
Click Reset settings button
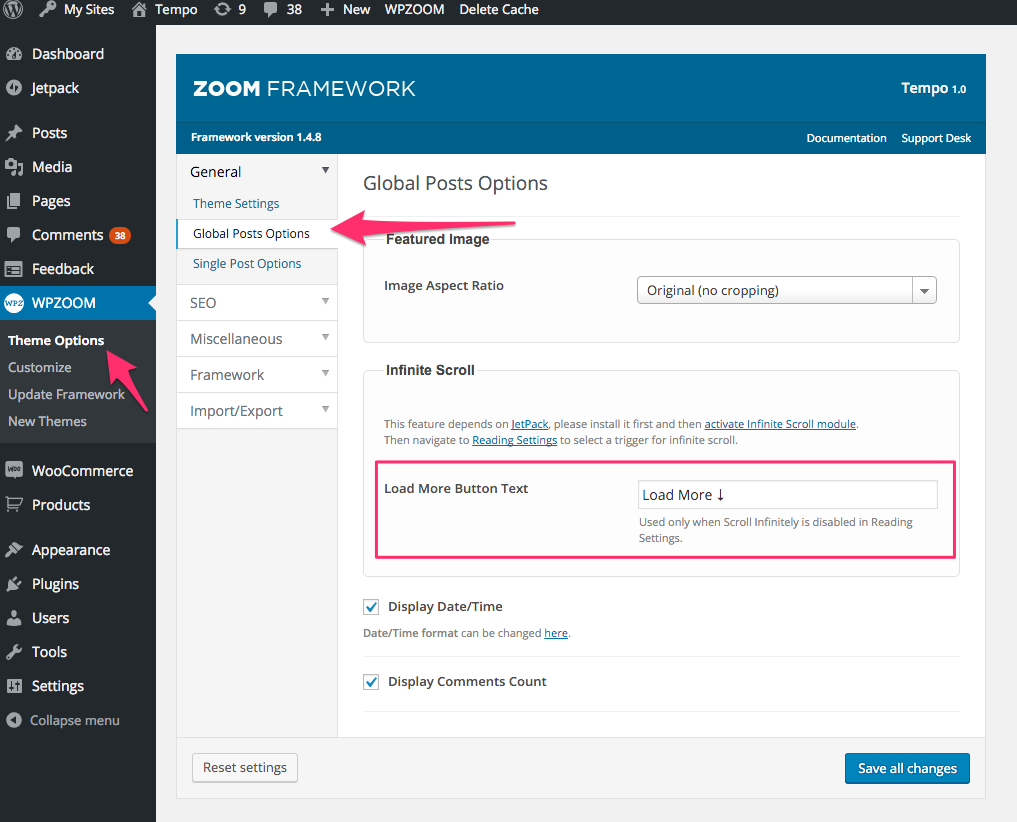pos(245,768)
